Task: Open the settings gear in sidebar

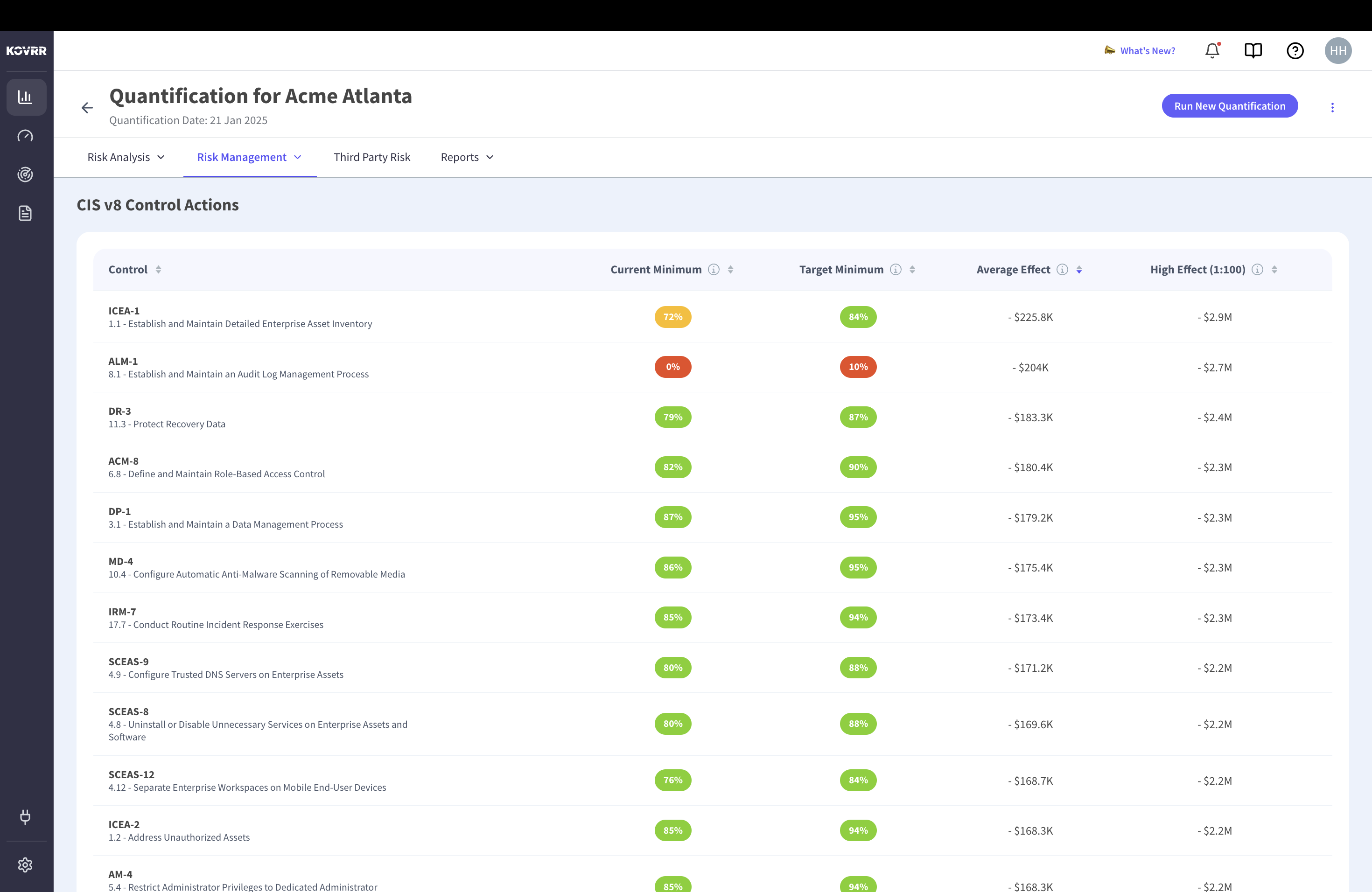Action: click(25, 865)
